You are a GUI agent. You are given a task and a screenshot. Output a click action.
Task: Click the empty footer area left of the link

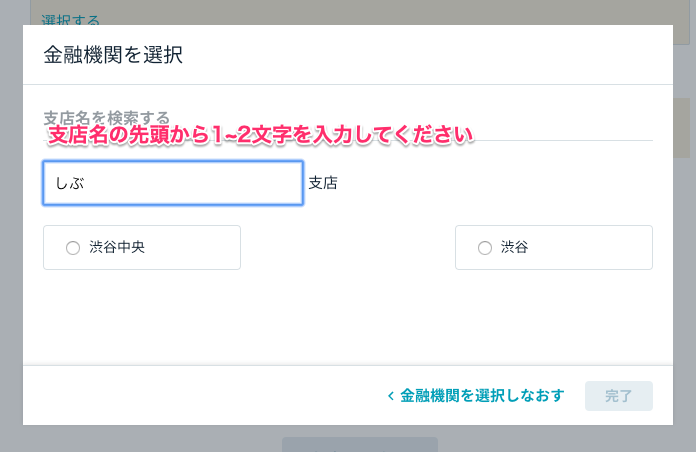click(204, 396)
